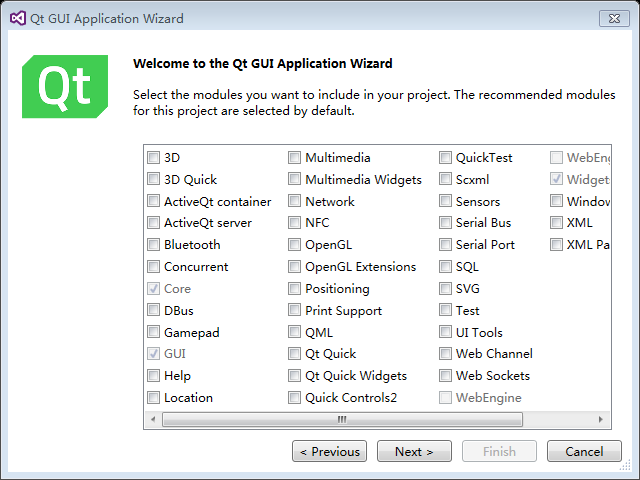Check the 3D Quick module

(x=153, y=179)
